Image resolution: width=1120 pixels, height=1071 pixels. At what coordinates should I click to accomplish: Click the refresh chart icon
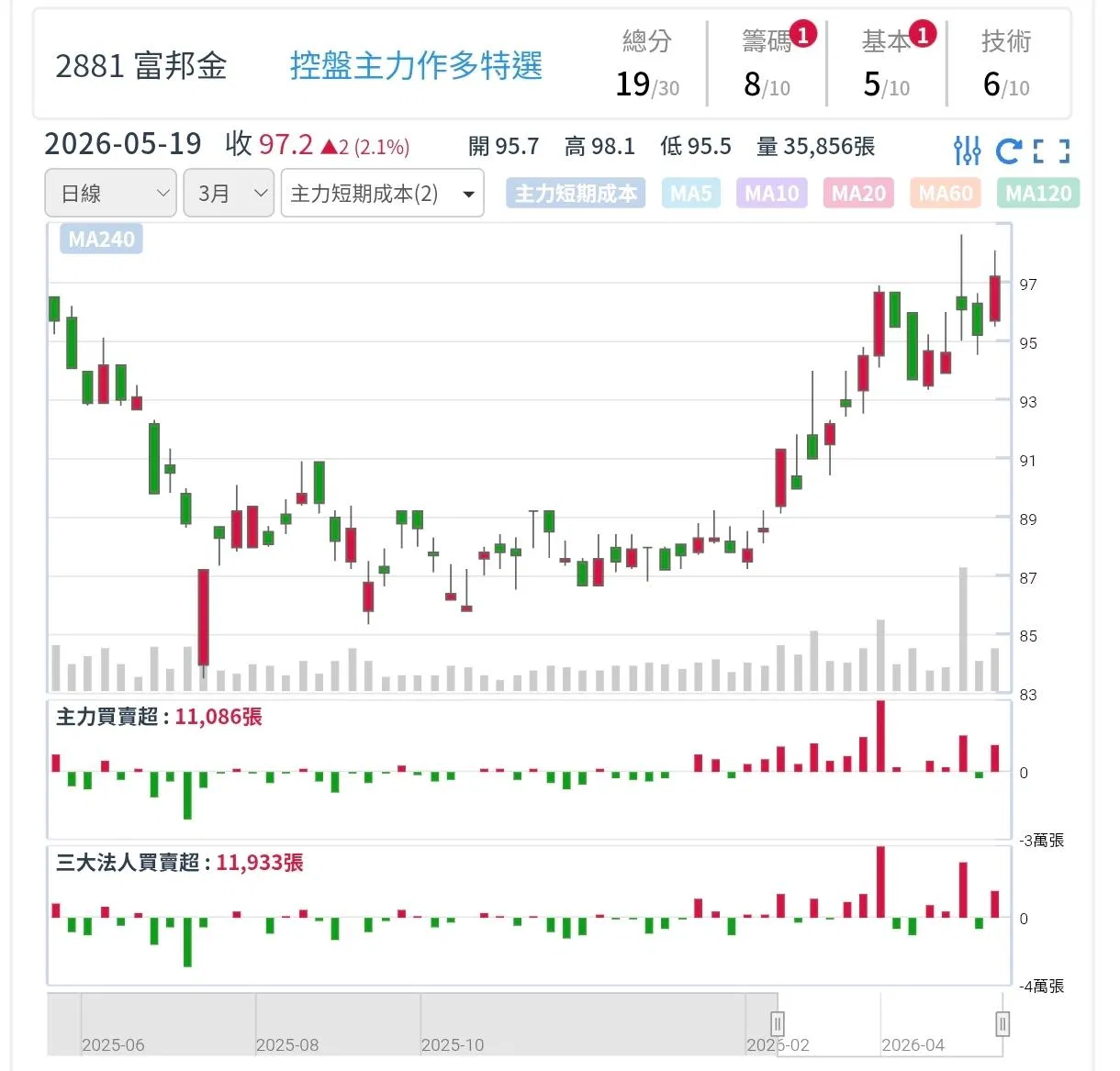pyautogui.click(x=1008, y=150)
